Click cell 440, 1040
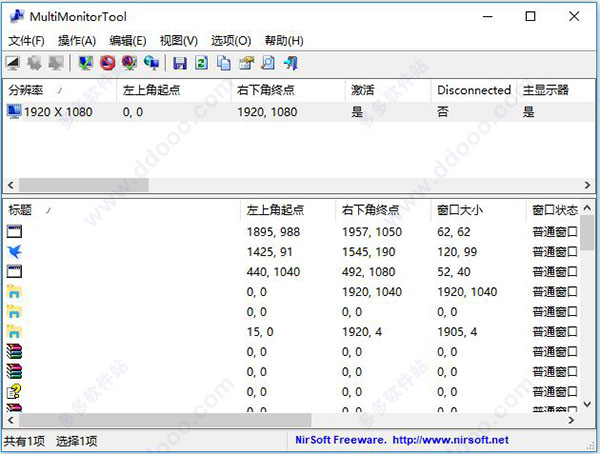Screen dimensions: 600x454 (x=273, y=271)
